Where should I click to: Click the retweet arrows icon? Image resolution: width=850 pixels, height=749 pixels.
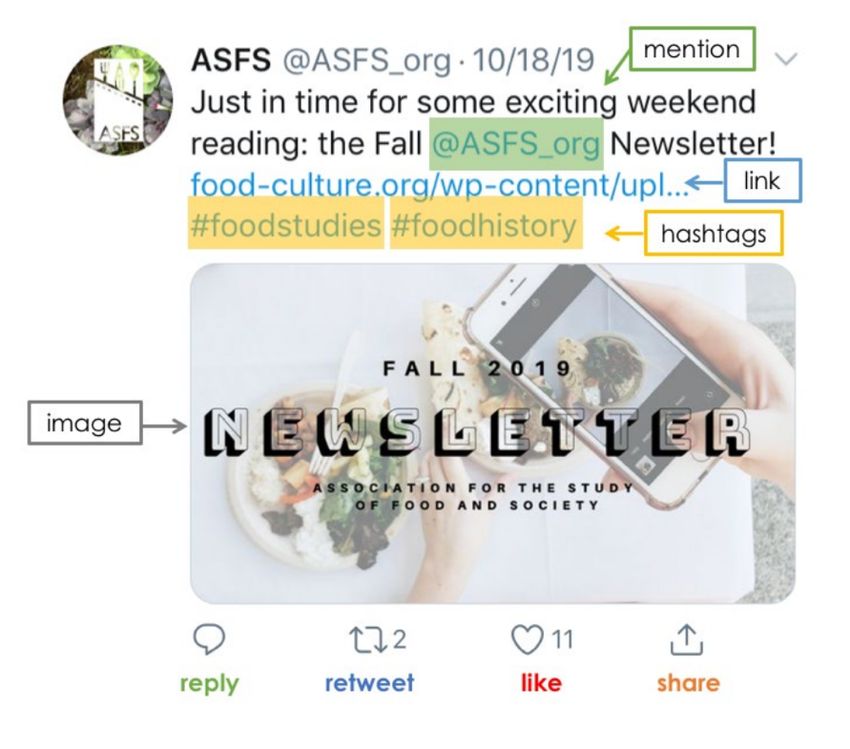[x=368, y=640]
